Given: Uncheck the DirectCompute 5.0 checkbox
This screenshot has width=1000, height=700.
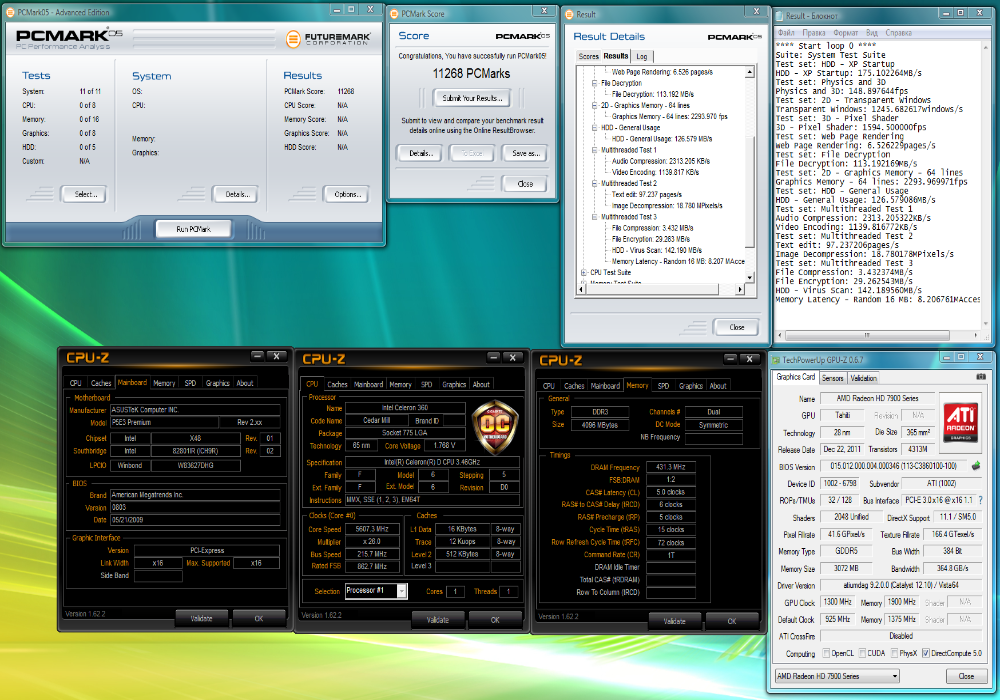Looking at the screenshot, I should [x=925, y=653].
